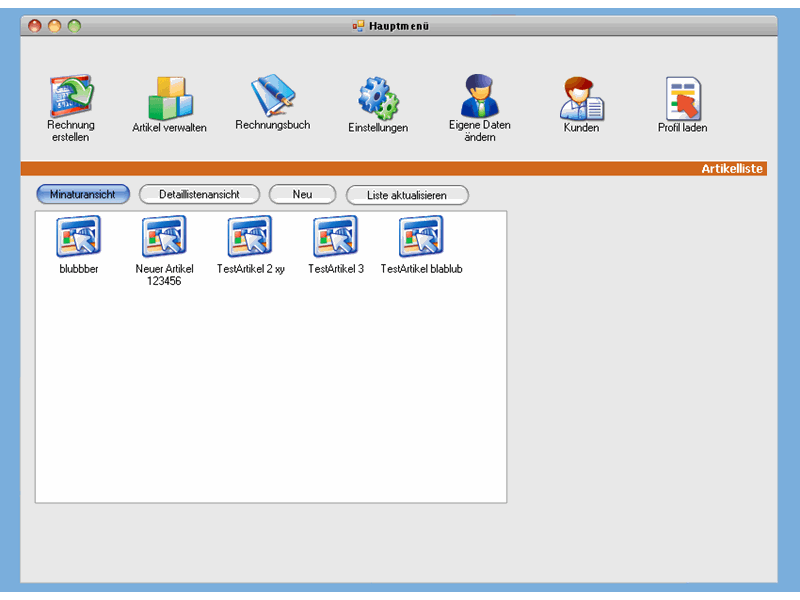The height and width of the screenshot is (600, 800).
Task: Select the TestArtikel 3 thumbnail
Action: coord(336,236)
